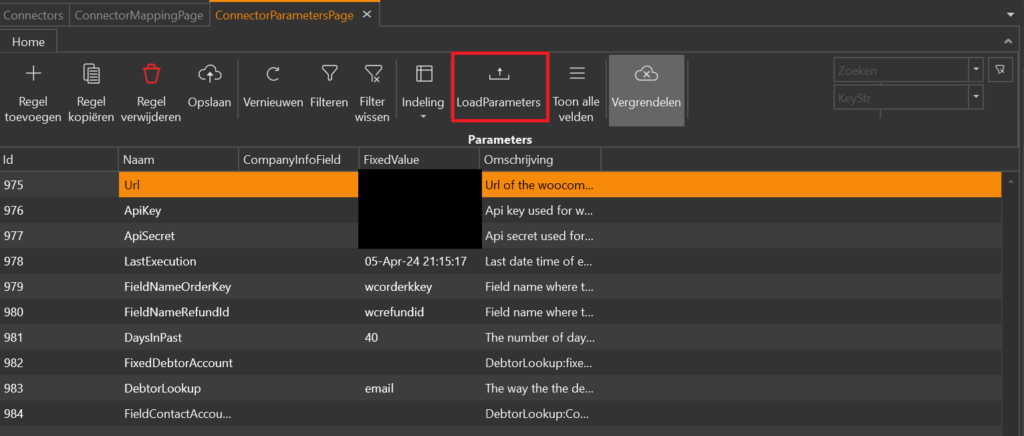This screenshot has width=1024, height=436.
Task: Close the ConnectorParametersPage tab
Action: tap(367, 14)
